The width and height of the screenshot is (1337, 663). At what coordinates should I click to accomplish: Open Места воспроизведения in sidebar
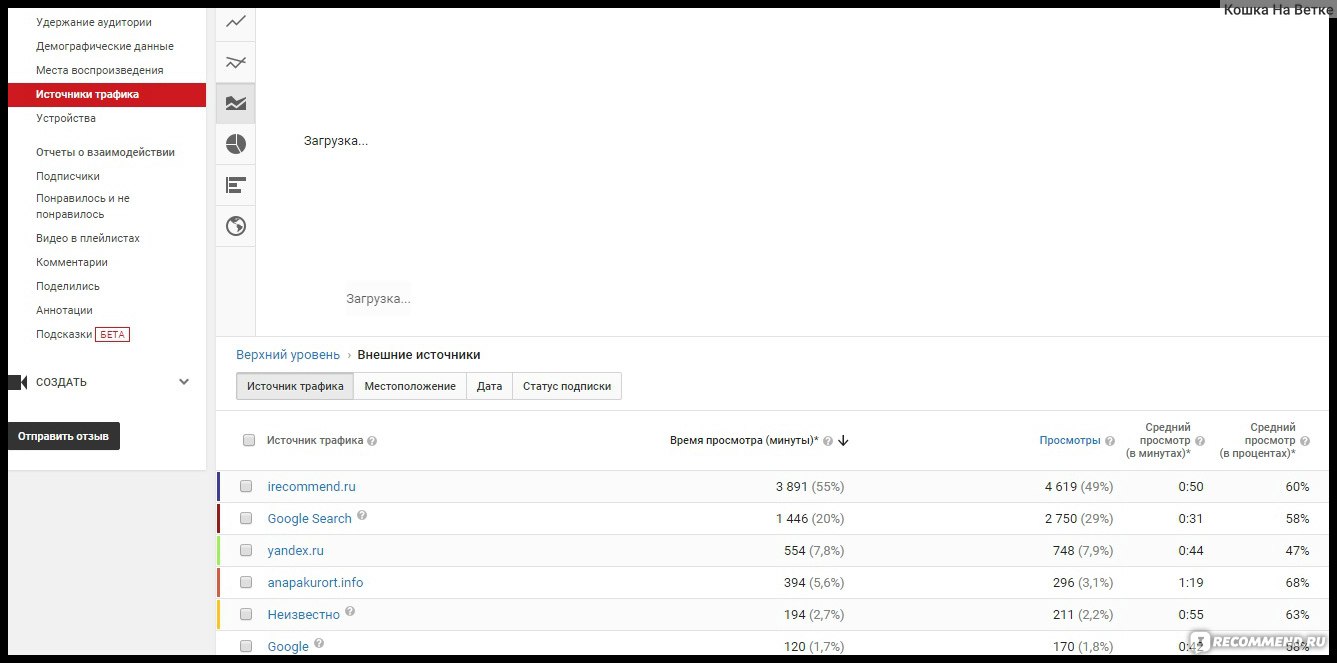100,70
